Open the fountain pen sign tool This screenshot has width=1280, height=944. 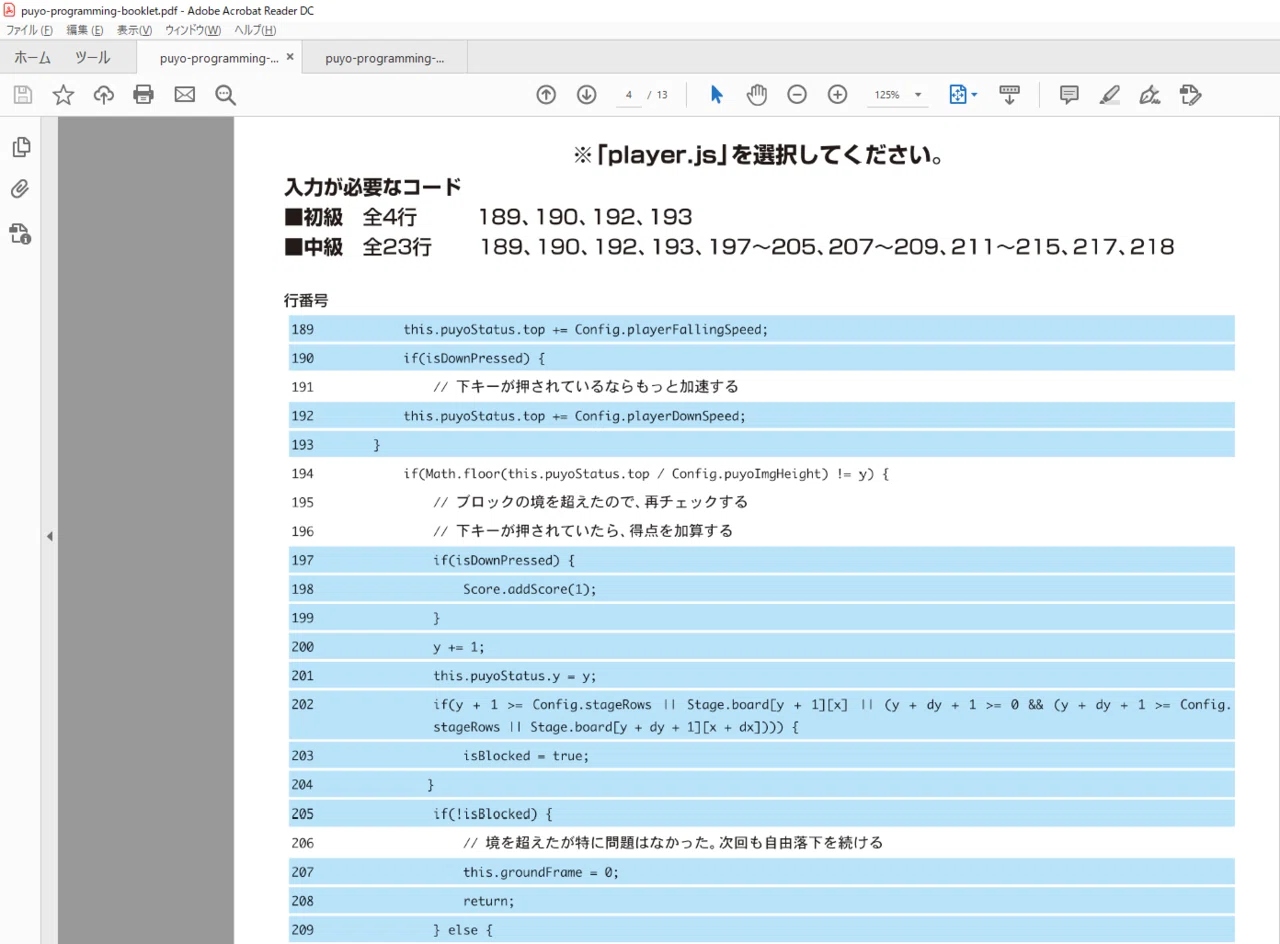[1150, 95]
